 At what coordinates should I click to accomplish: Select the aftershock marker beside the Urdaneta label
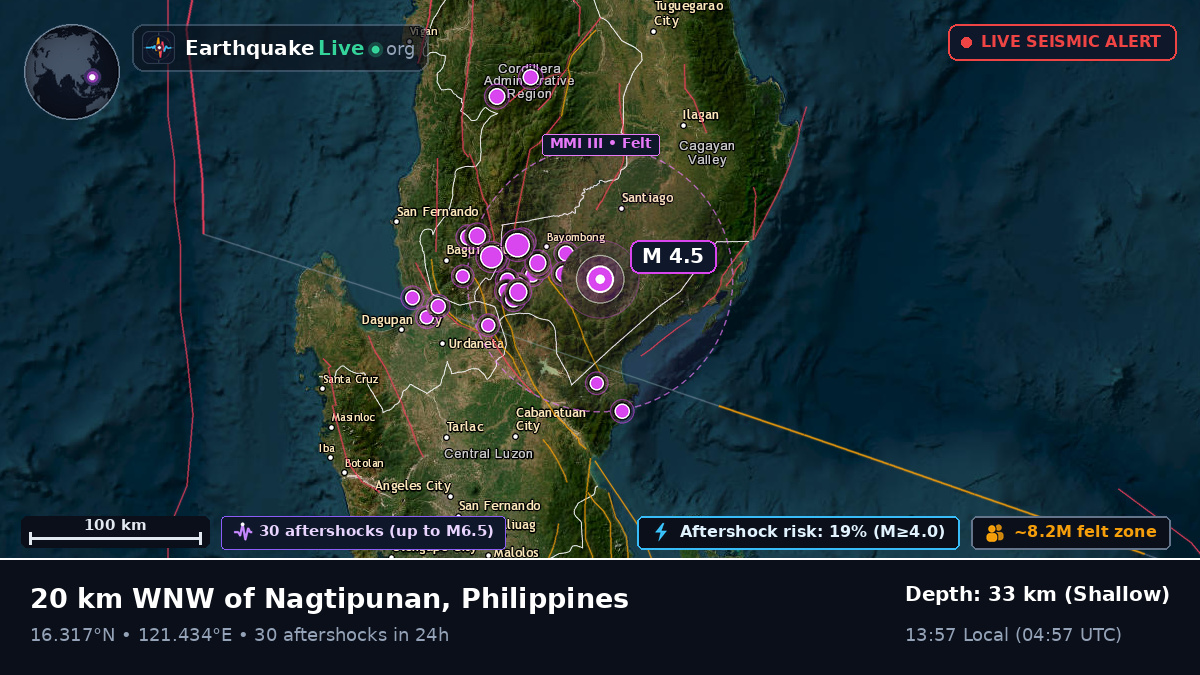tap(488, 325)
